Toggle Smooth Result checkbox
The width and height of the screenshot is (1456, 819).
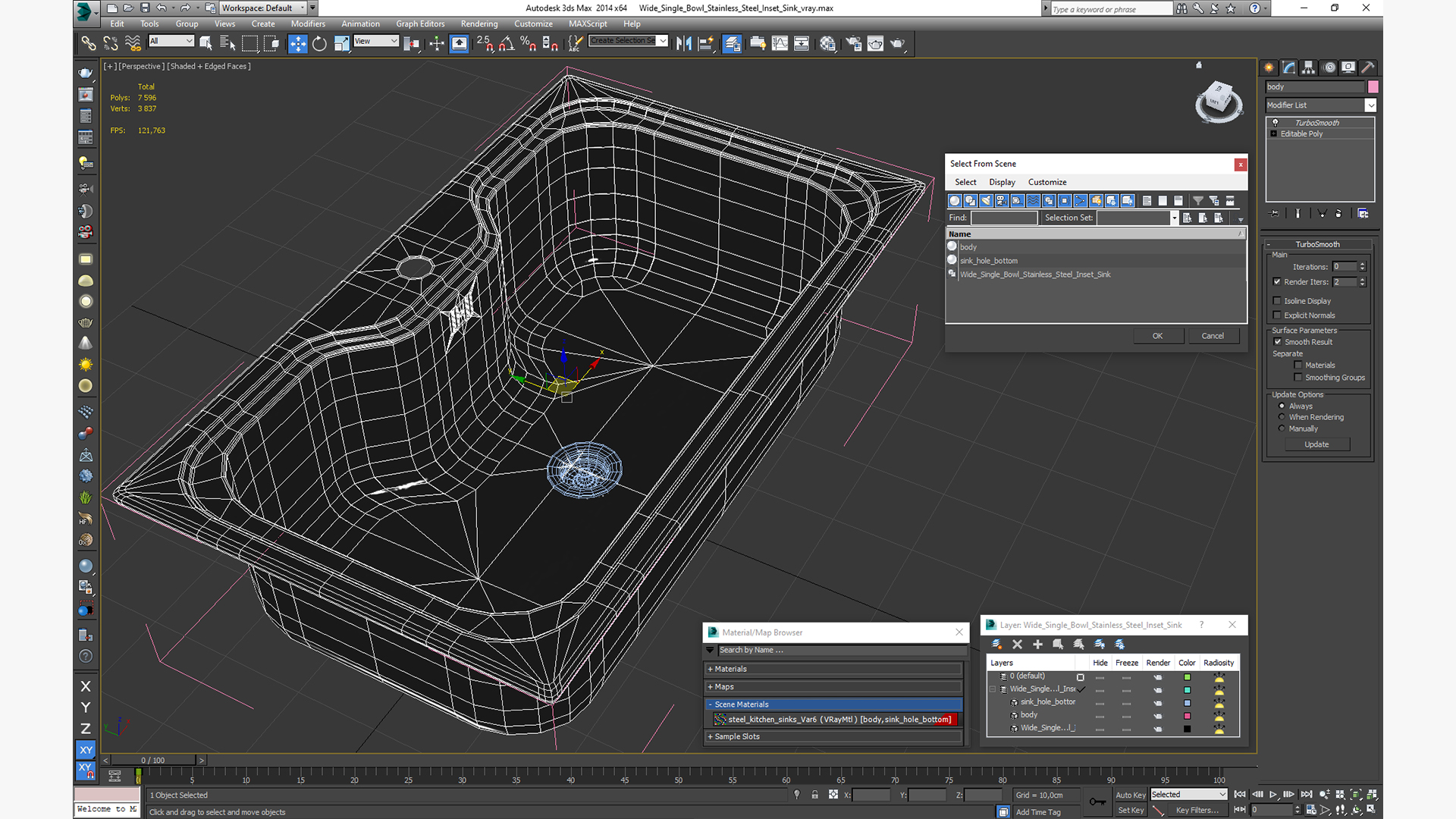click(1277, 342)
